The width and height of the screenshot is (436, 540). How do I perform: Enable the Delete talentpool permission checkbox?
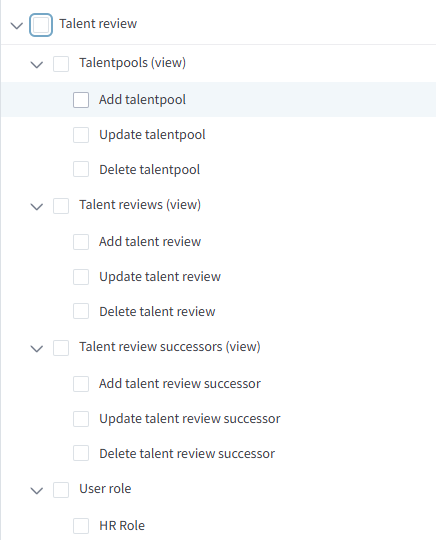pos(81,169)
